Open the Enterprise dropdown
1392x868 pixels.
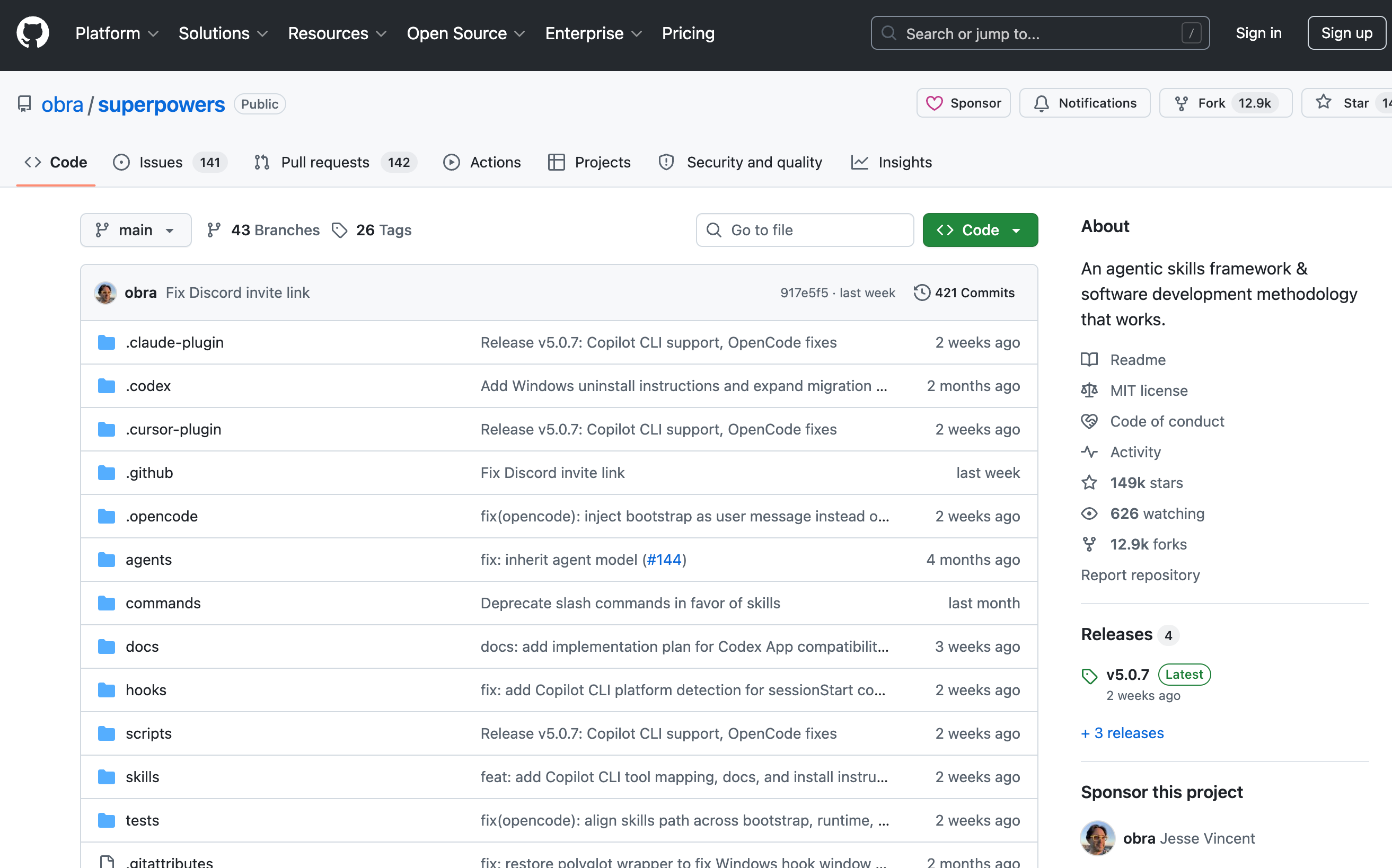coord(593,33)
